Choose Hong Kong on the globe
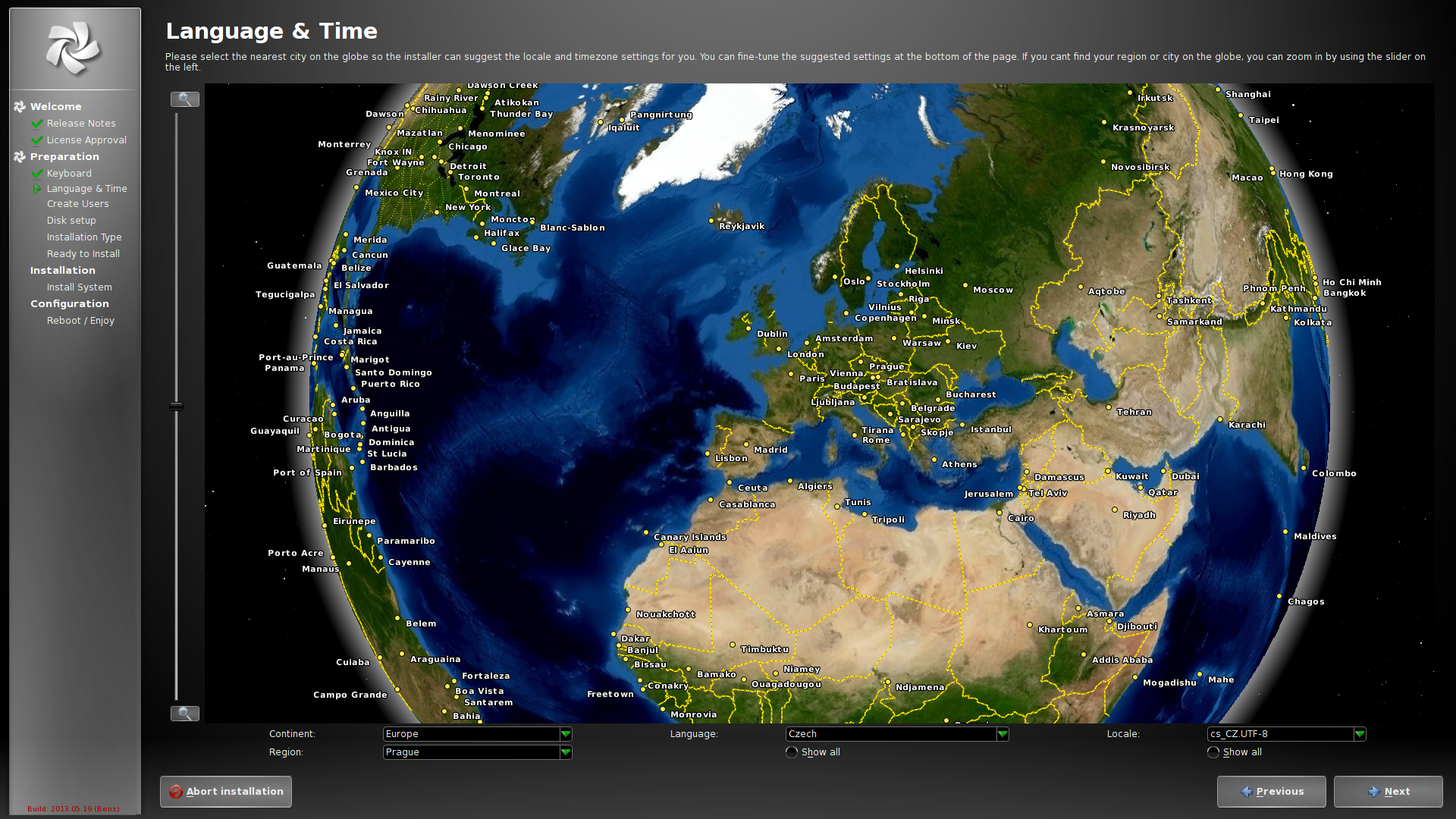This screenshot has width=1456, height=819. click(x=1272, y=169)
